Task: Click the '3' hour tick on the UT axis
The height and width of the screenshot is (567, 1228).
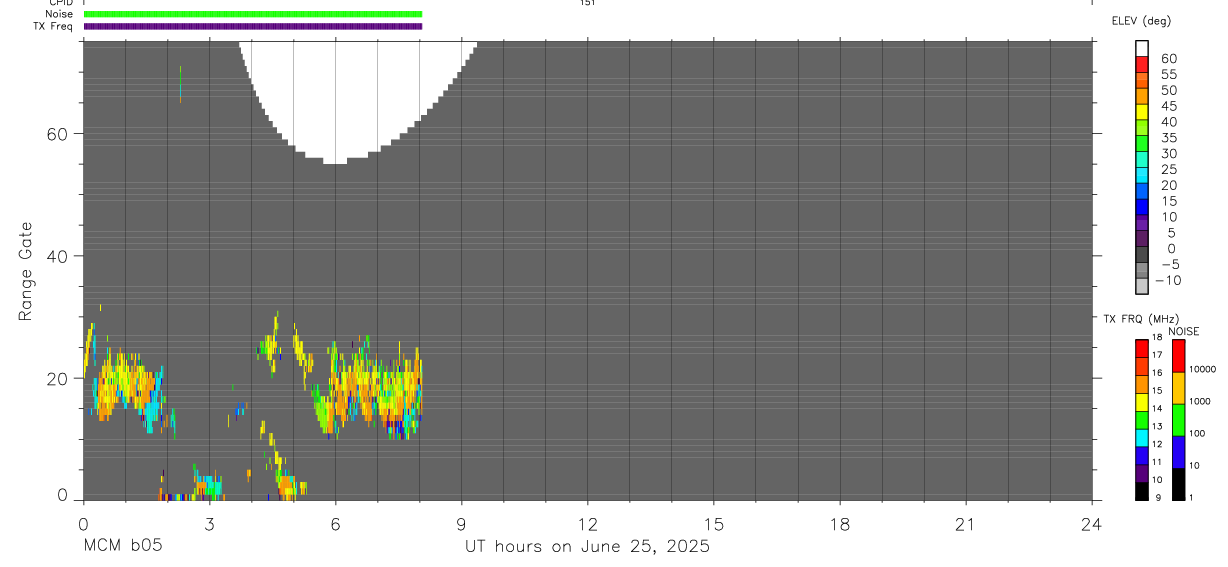Action: [209, 524]
